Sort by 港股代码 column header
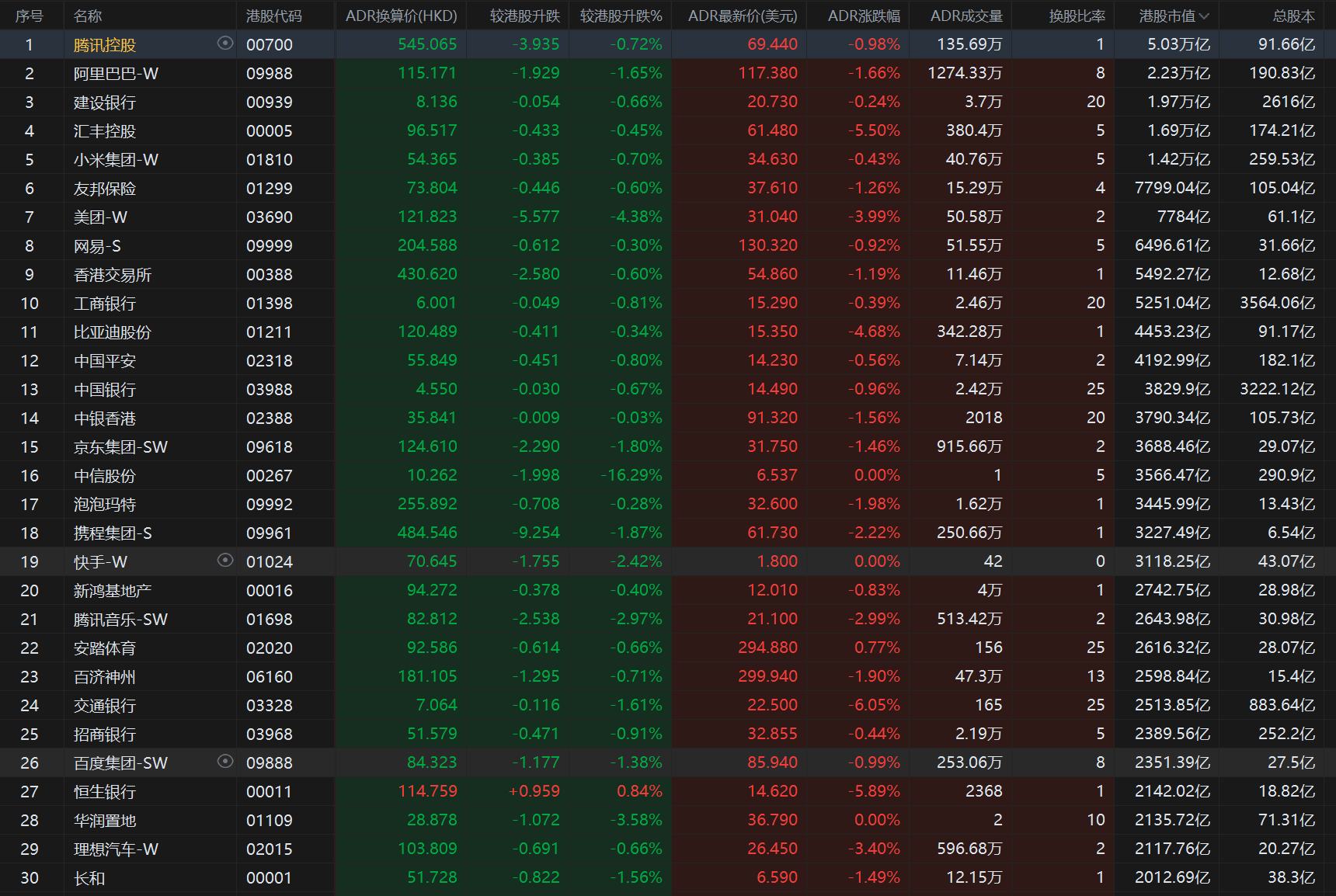The height and width of the screenshot is (896, 1336). pyautogui.click(x=273, y=16)
